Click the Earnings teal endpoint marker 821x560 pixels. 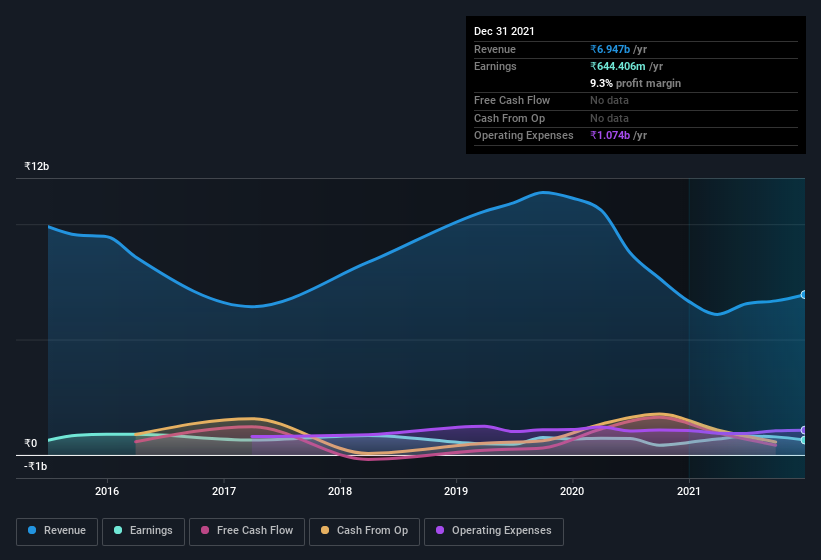(x=804, y=440)
